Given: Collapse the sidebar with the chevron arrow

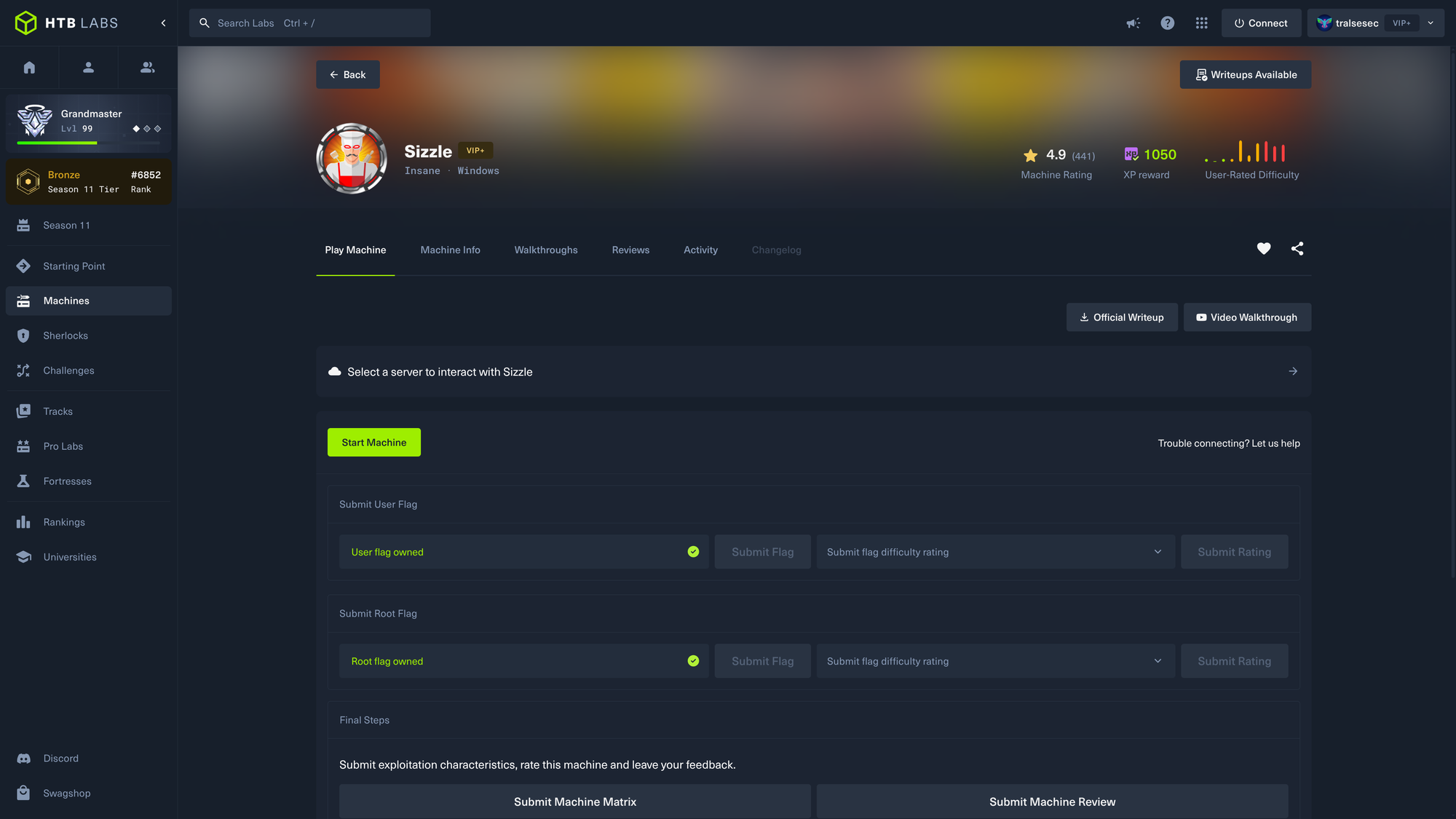Looking at the screenshot, I should pos(164,23).
